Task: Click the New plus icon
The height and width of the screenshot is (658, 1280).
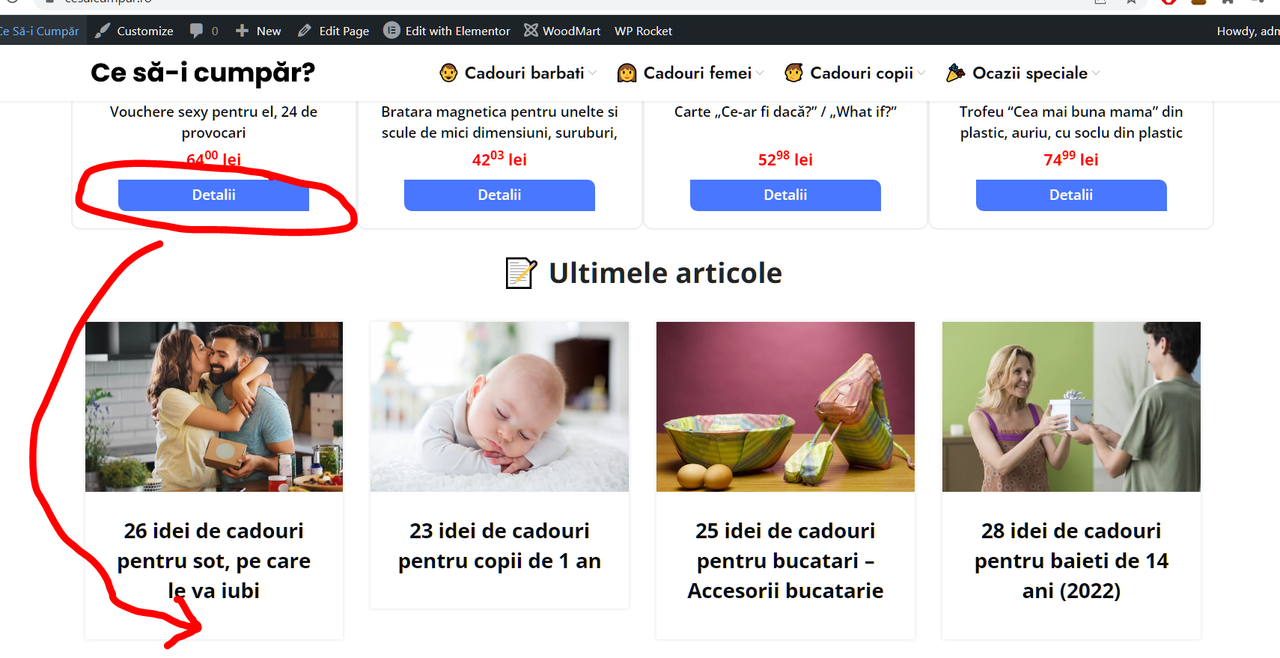Action: pyautogui.click(x=242, y=31)
